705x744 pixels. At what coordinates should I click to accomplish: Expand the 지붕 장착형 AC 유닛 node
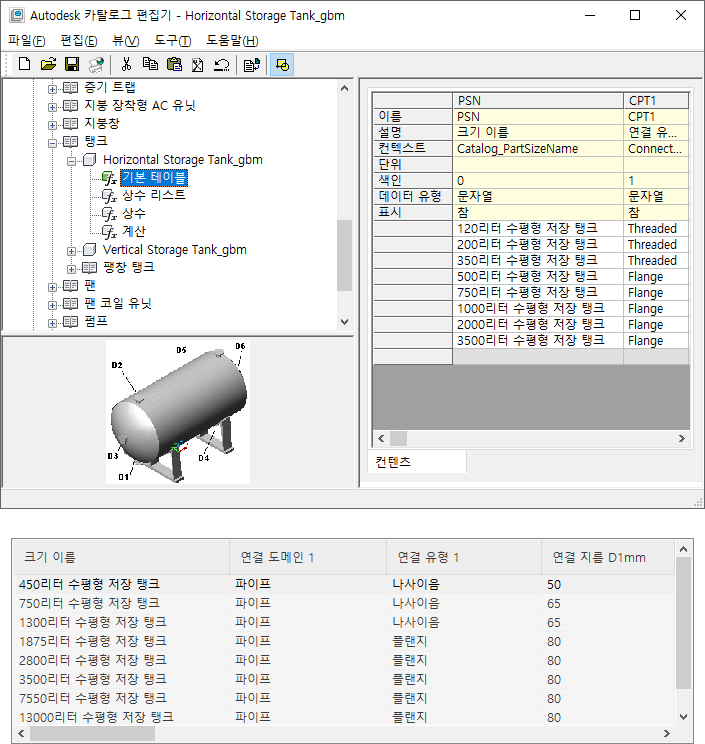[x=52, y=107]
